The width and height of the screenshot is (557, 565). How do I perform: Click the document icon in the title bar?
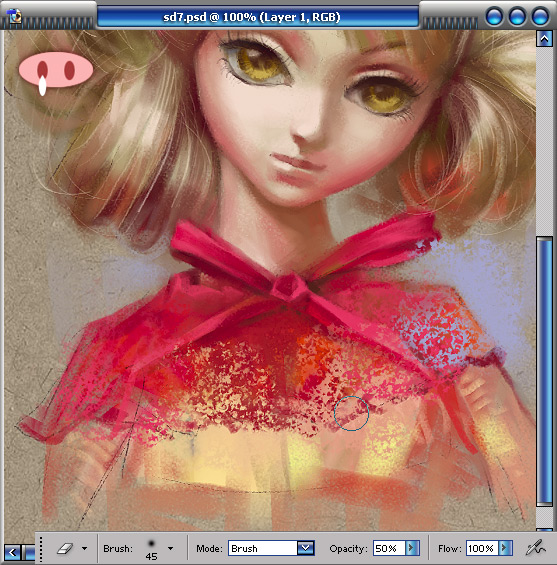click(x=14, y=16)
